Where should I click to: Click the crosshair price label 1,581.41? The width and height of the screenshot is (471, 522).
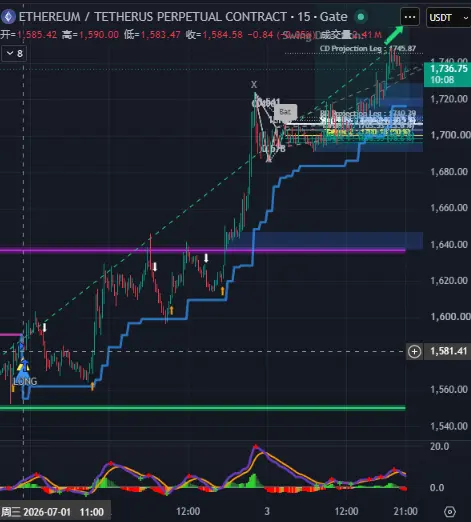[448, 351]
